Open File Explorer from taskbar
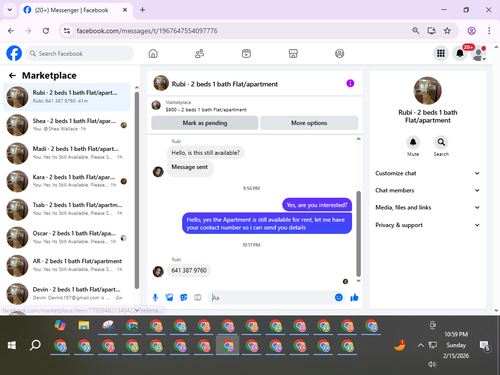Screen dimensions: 500x375 (x=84, y=325)
